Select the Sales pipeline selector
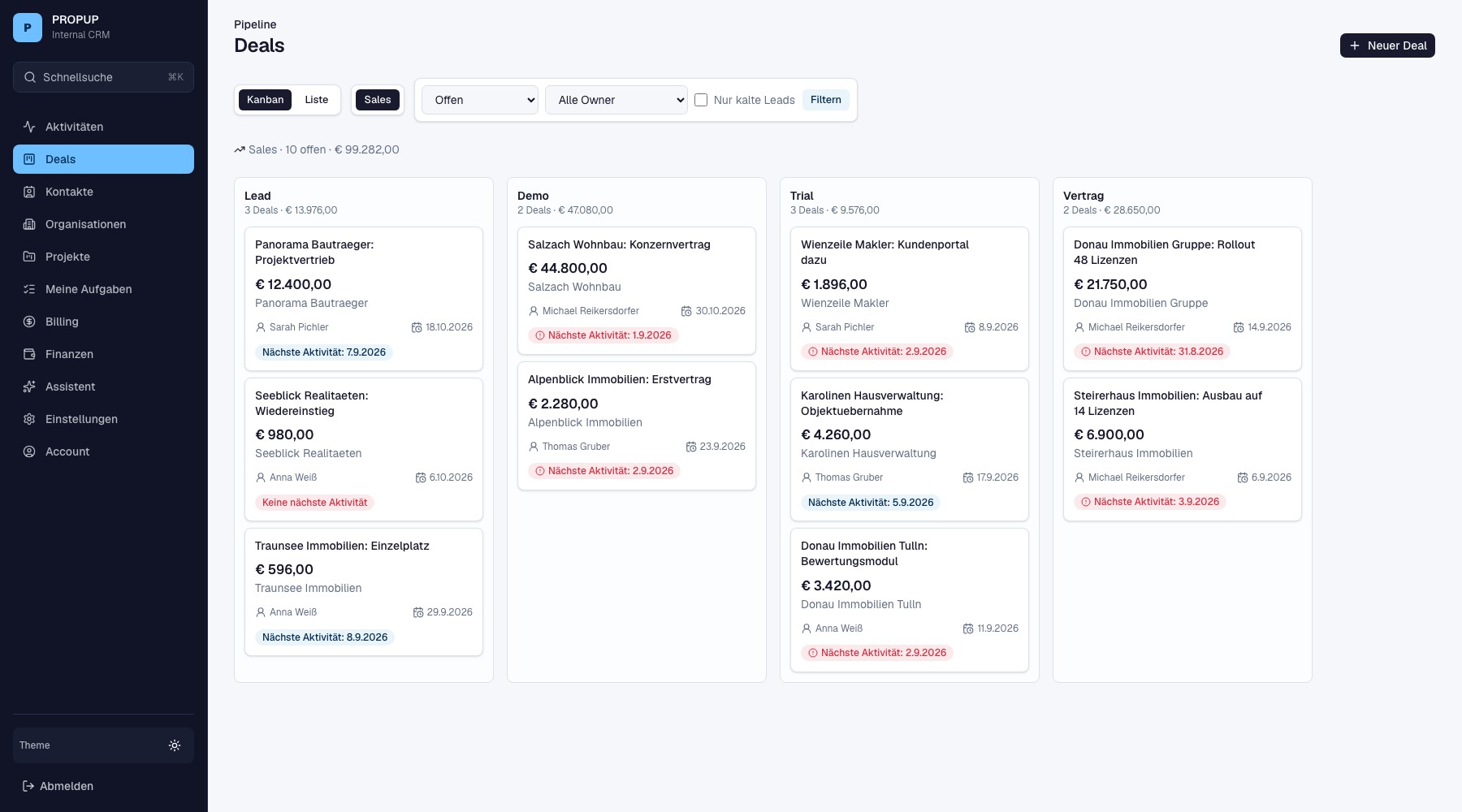This screenshot has width=1462, height=812. point(378,100)
